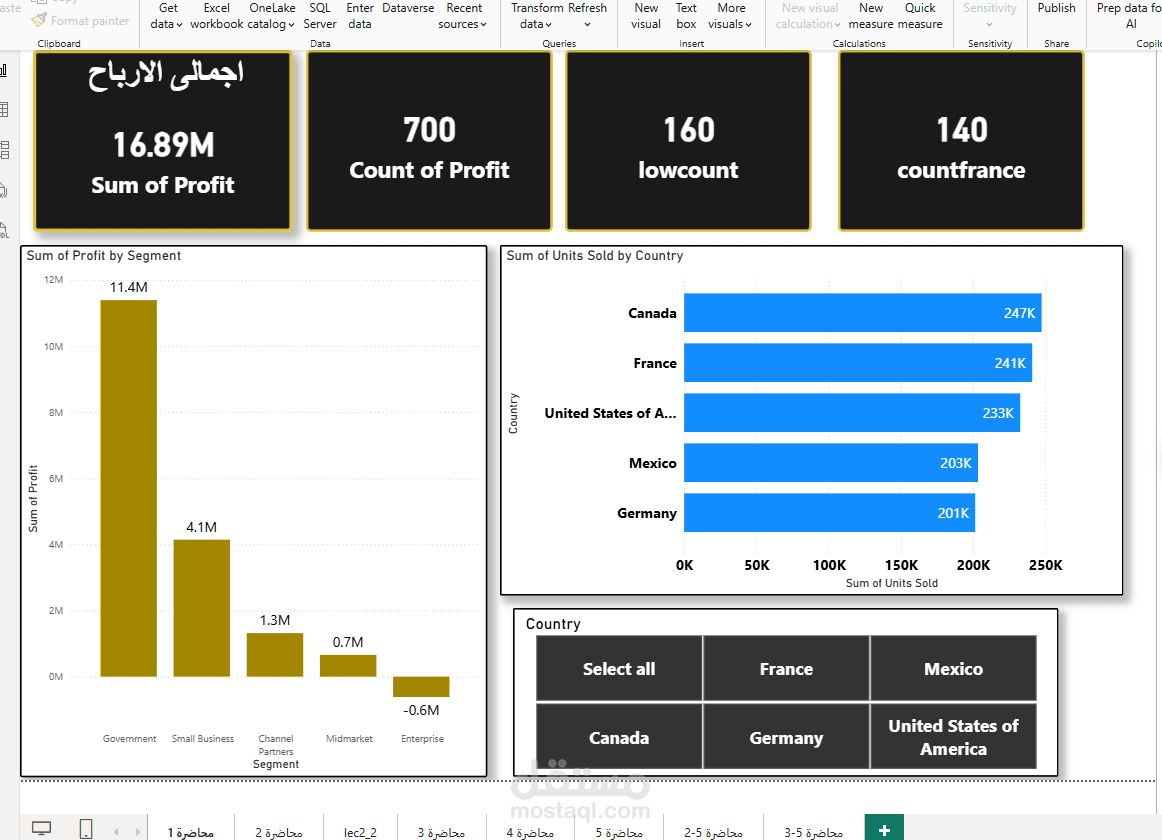Image resolution: width=1162 pixels, height=840 pixels.
Task: Expand the Refresh dropdown arrow
Action: point(587,24)
